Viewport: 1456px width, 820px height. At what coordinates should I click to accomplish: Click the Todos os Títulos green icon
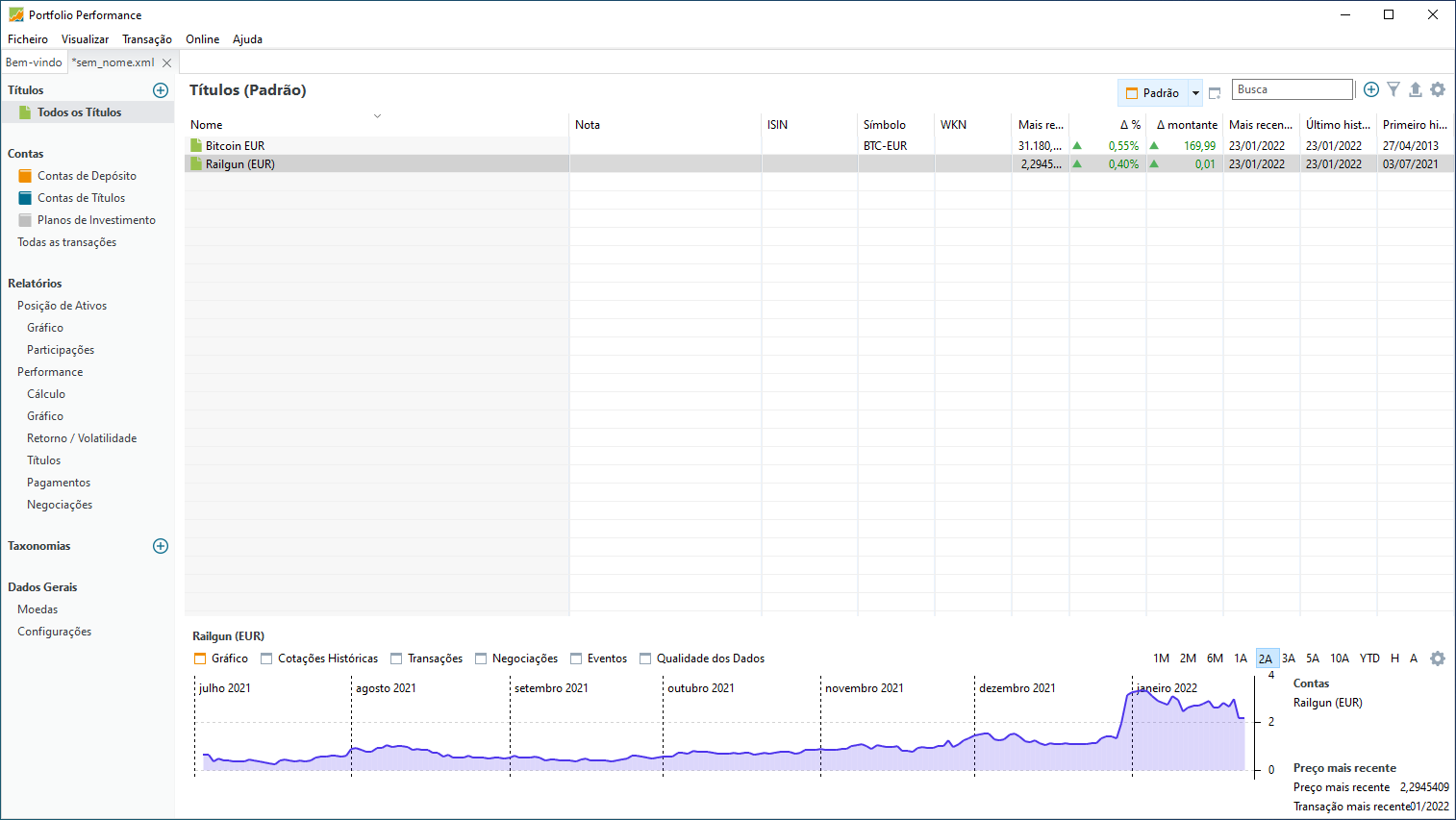coord(26,112)
